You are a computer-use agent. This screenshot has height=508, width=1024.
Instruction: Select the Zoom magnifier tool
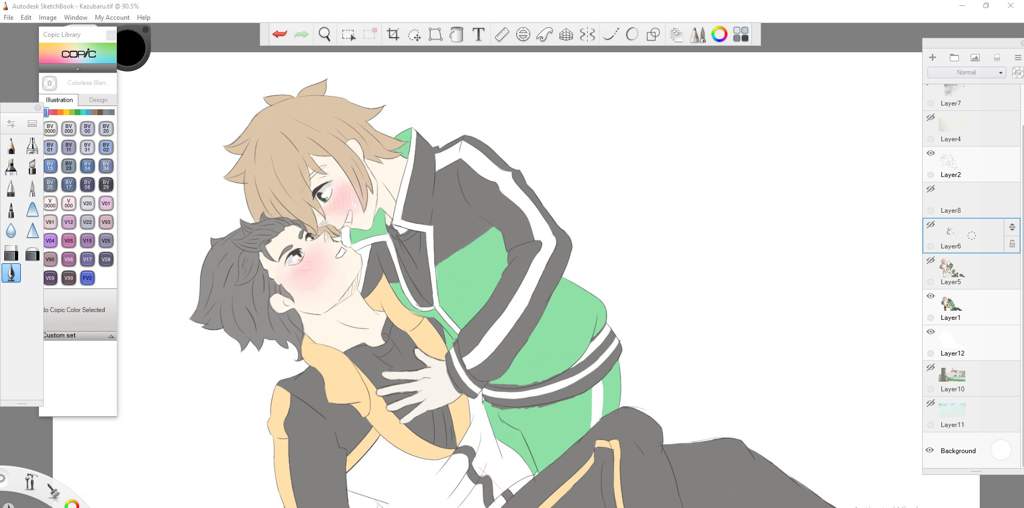coord(325,35)
